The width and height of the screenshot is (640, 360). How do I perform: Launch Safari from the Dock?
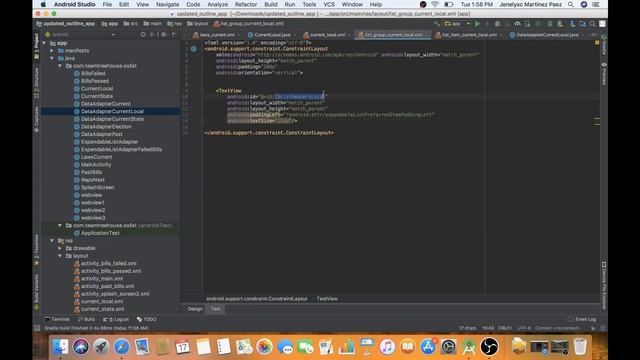(121, 347)
